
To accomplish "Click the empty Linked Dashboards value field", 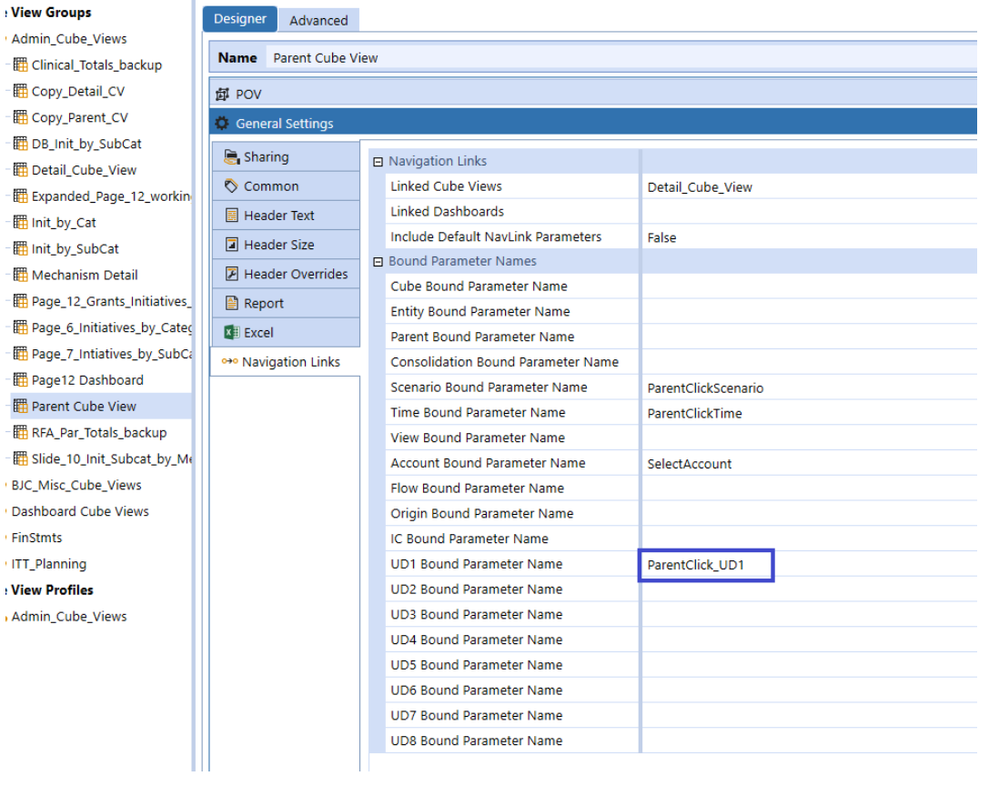I will click(x=809, y=212).
